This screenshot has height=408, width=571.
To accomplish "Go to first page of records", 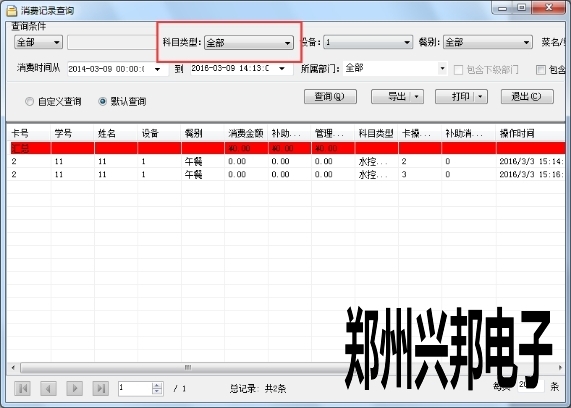I will click(x=23, y=388).
